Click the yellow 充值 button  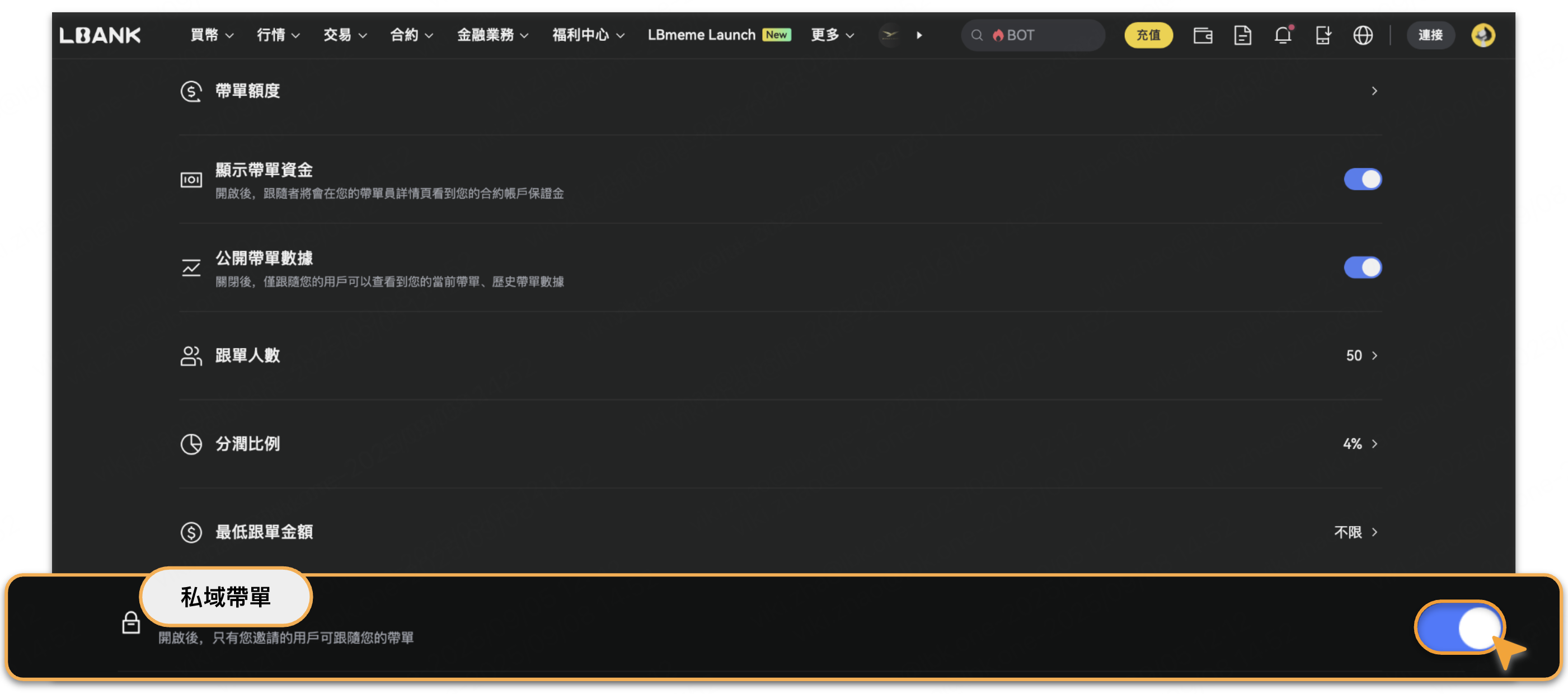tap(1148, 35)
